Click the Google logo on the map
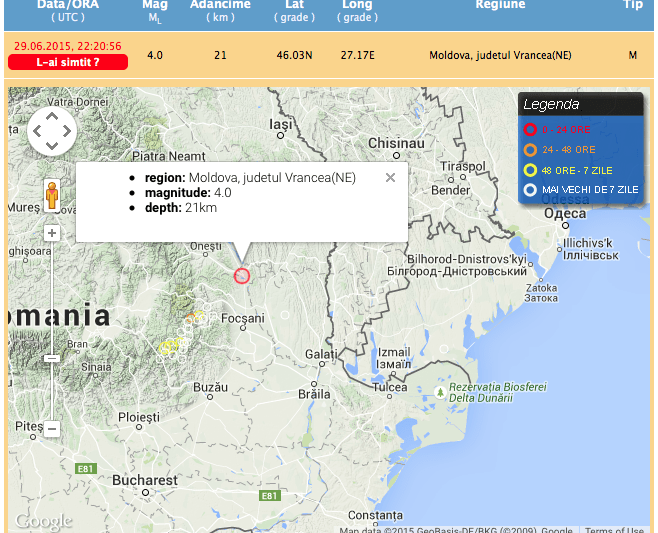The image size is (658, 533). tap(43, 521)
